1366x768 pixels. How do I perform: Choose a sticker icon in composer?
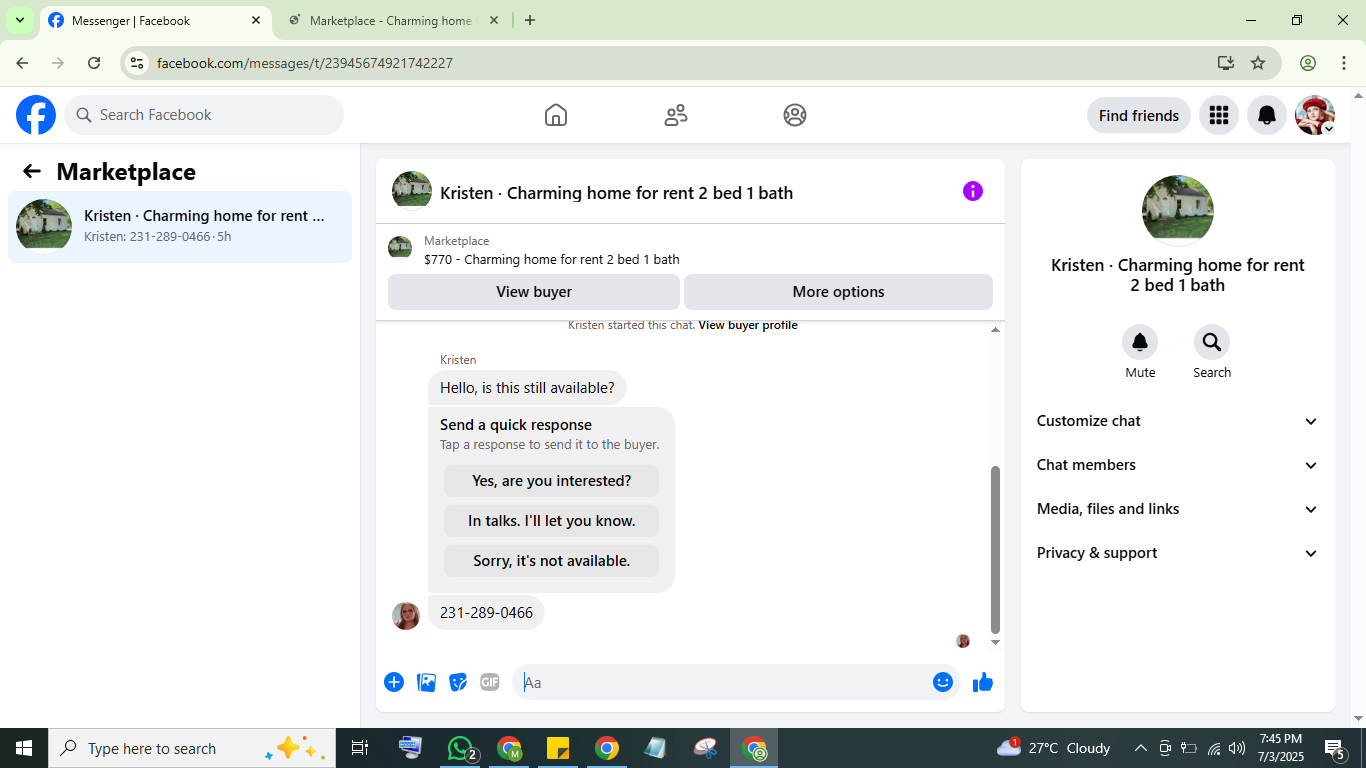click(458, 682)
